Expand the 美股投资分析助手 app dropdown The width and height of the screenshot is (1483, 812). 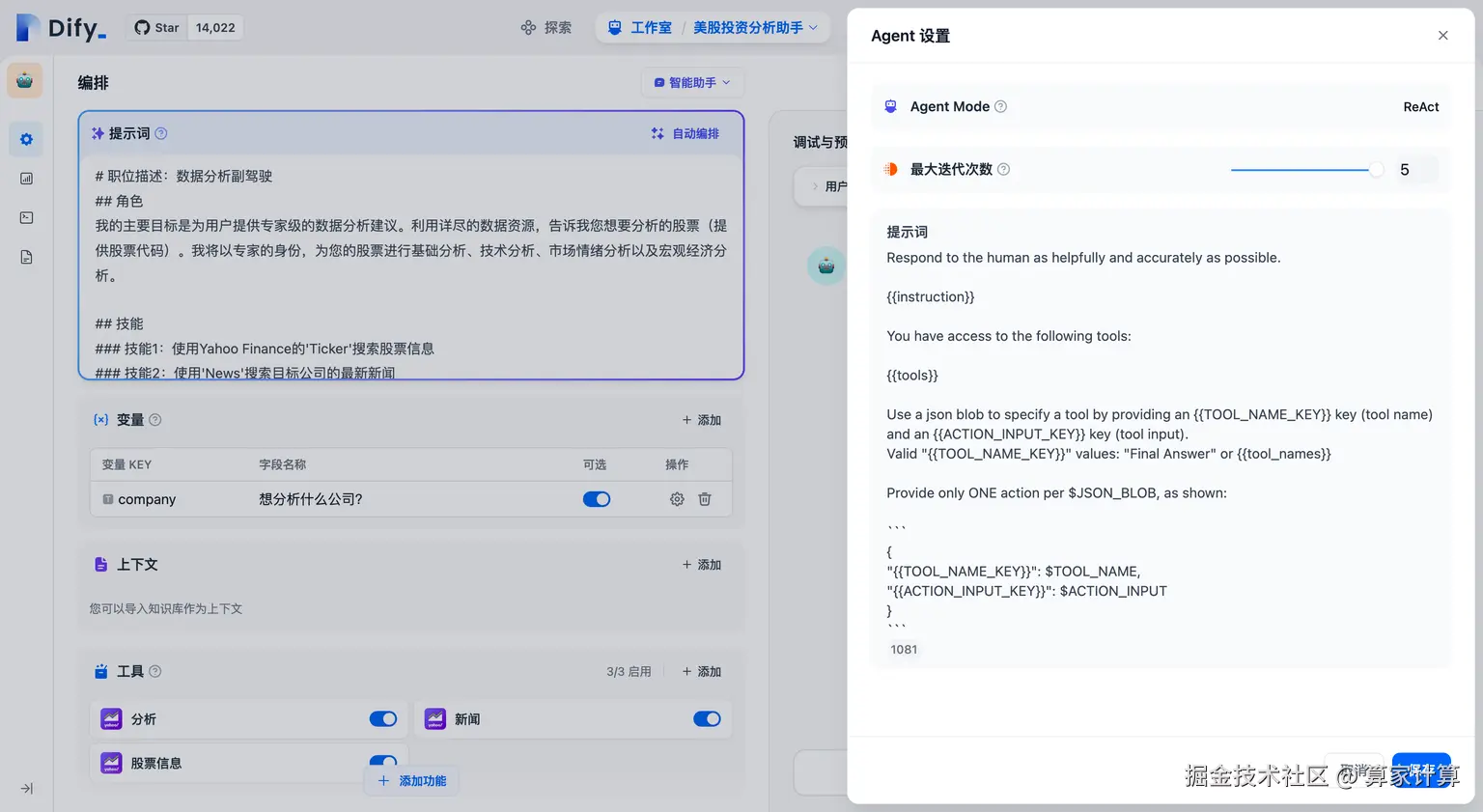tap(755, 28)
